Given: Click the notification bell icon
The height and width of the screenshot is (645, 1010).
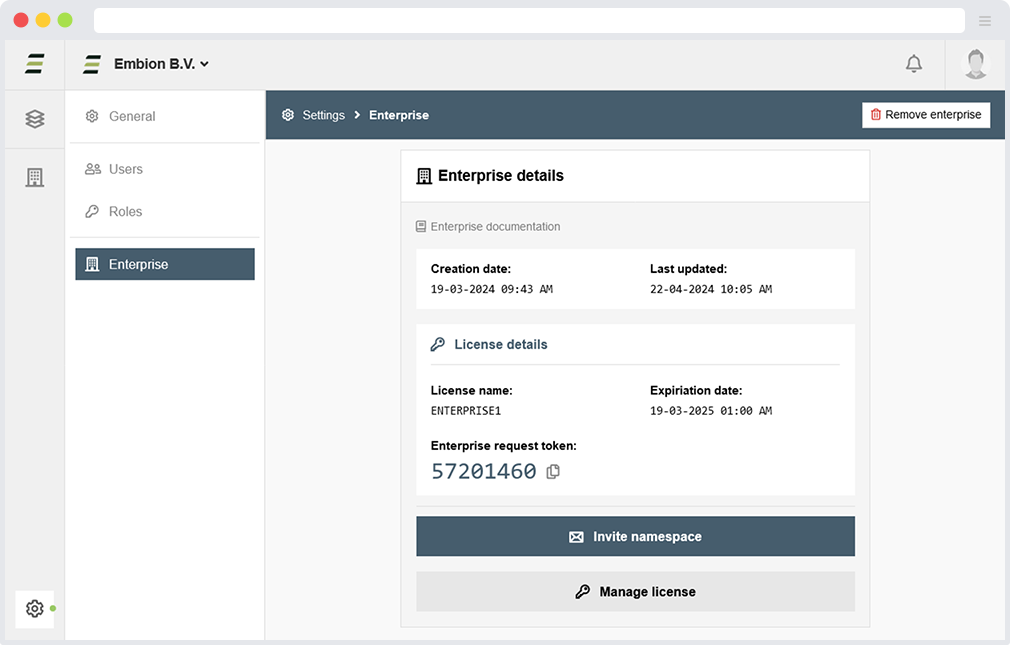Looking at the screenshot, I should pos(913,64).
